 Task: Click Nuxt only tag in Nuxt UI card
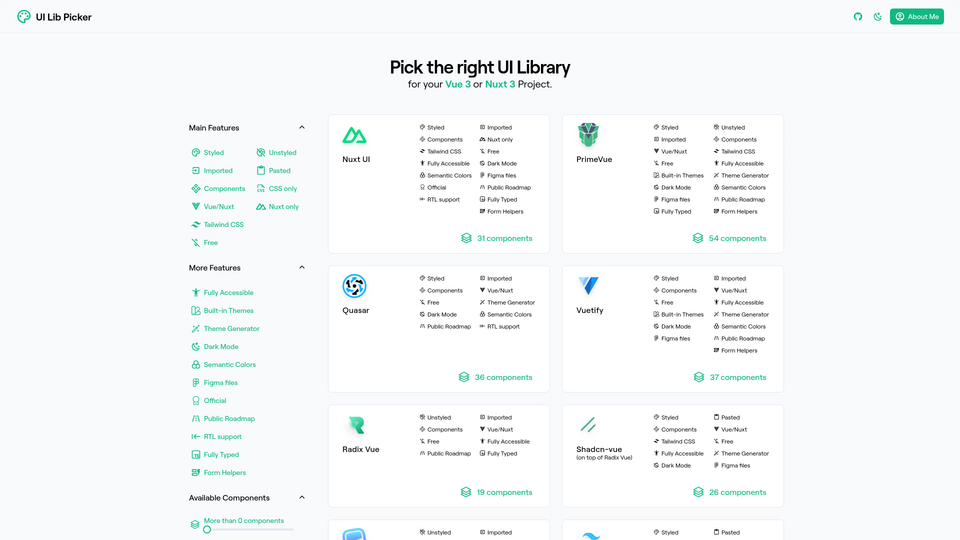pyautogui.click(x=496, y=140)
